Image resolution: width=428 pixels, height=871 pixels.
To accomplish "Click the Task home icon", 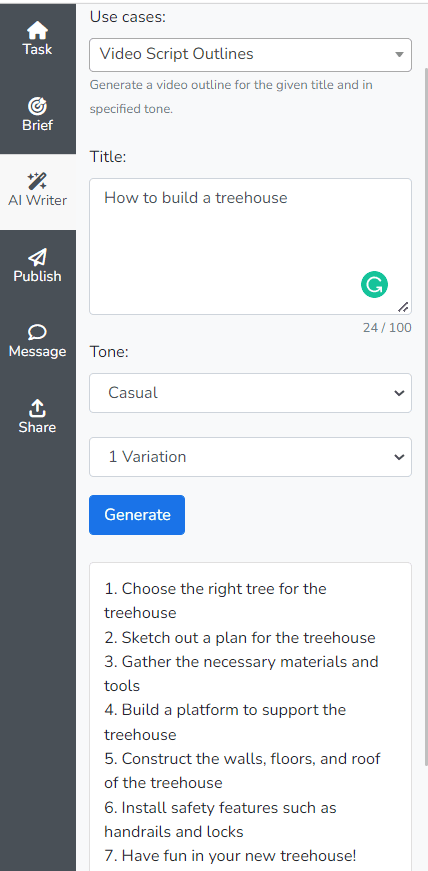I will coord(37,30).
